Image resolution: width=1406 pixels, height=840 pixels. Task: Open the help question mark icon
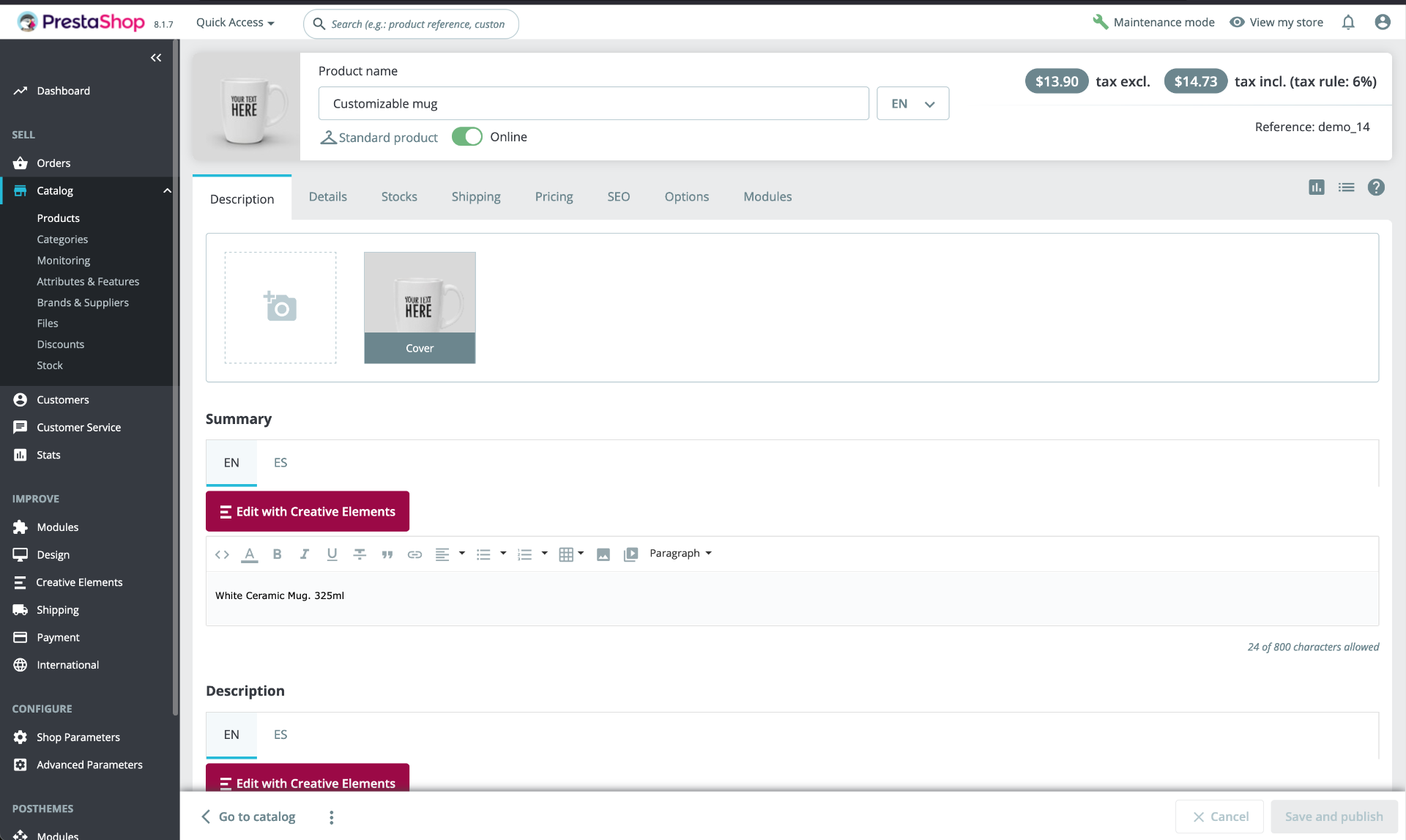pyautogui.click(x=1376, y=187)
